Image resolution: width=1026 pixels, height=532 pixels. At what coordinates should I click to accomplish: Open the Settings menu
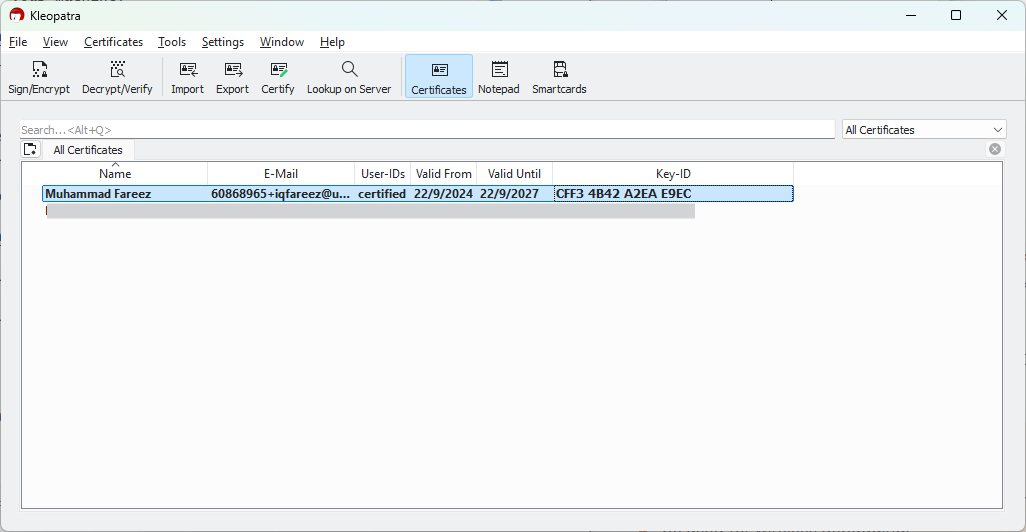click(222, 42)
